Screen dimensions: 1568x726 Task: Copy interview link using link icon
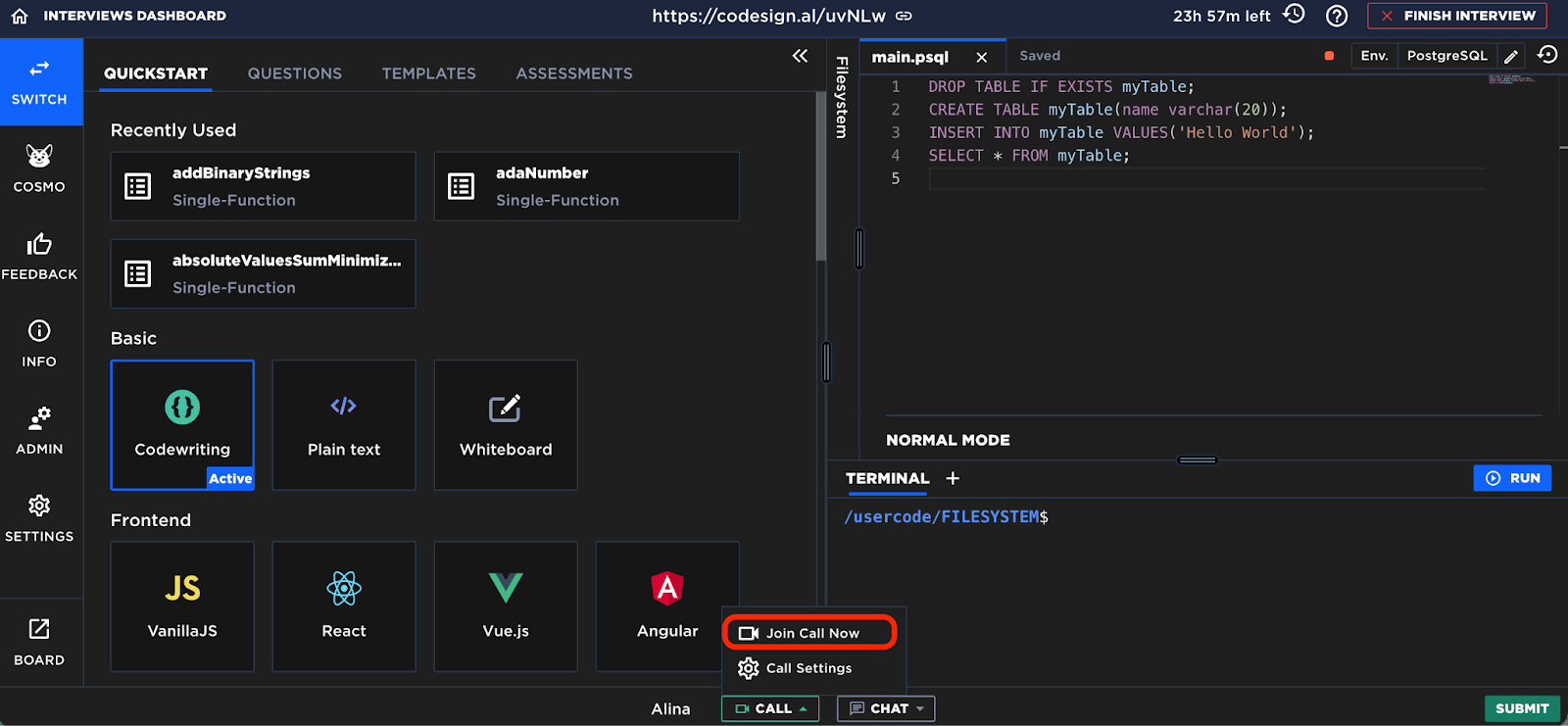(x=905, y=16)
